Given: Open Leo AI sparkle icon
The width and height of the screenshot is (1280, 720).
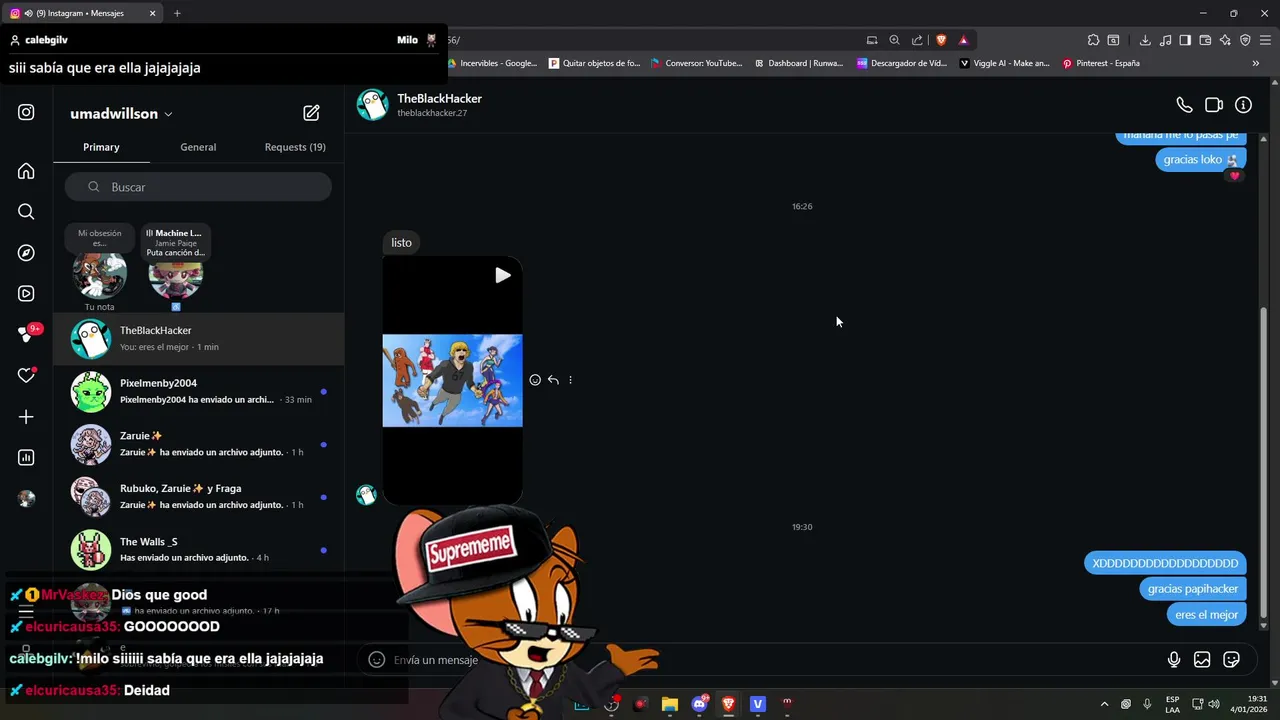Looking at the screenshot, I should point(1225,40).
